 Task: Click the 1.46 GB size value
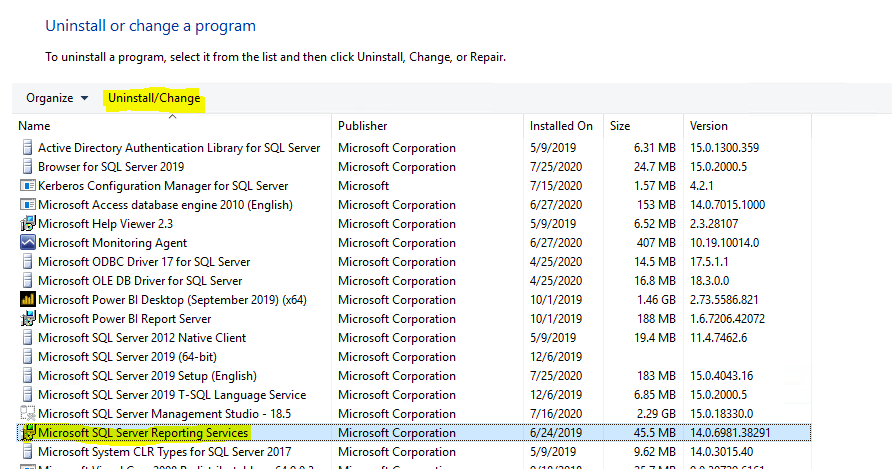[656, 299]
